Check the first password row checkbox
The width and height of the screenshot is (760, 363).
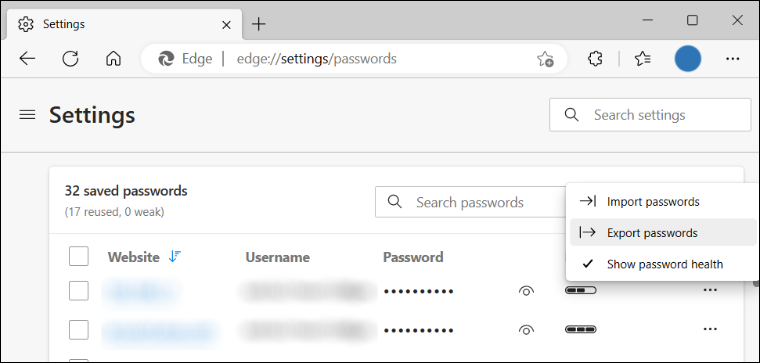(79, 291)
